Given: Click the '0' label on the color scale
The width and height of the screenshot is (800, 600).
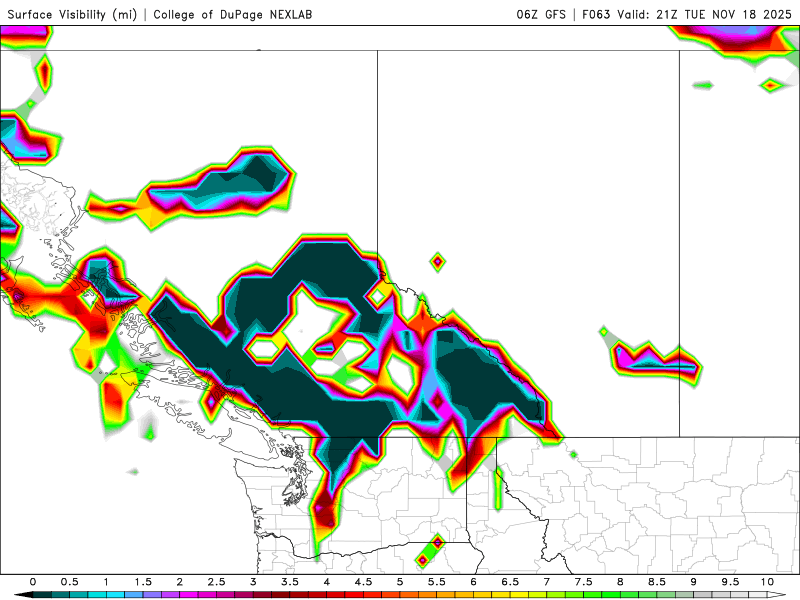Looking at the screenshot, I should (33, 582).
